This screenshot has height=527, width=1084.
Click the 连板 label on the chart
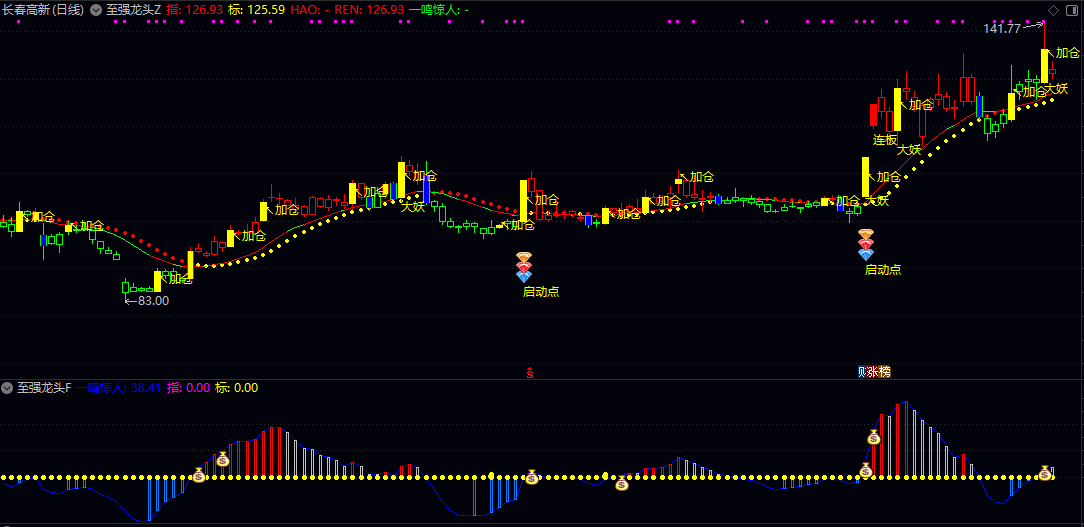884,140
